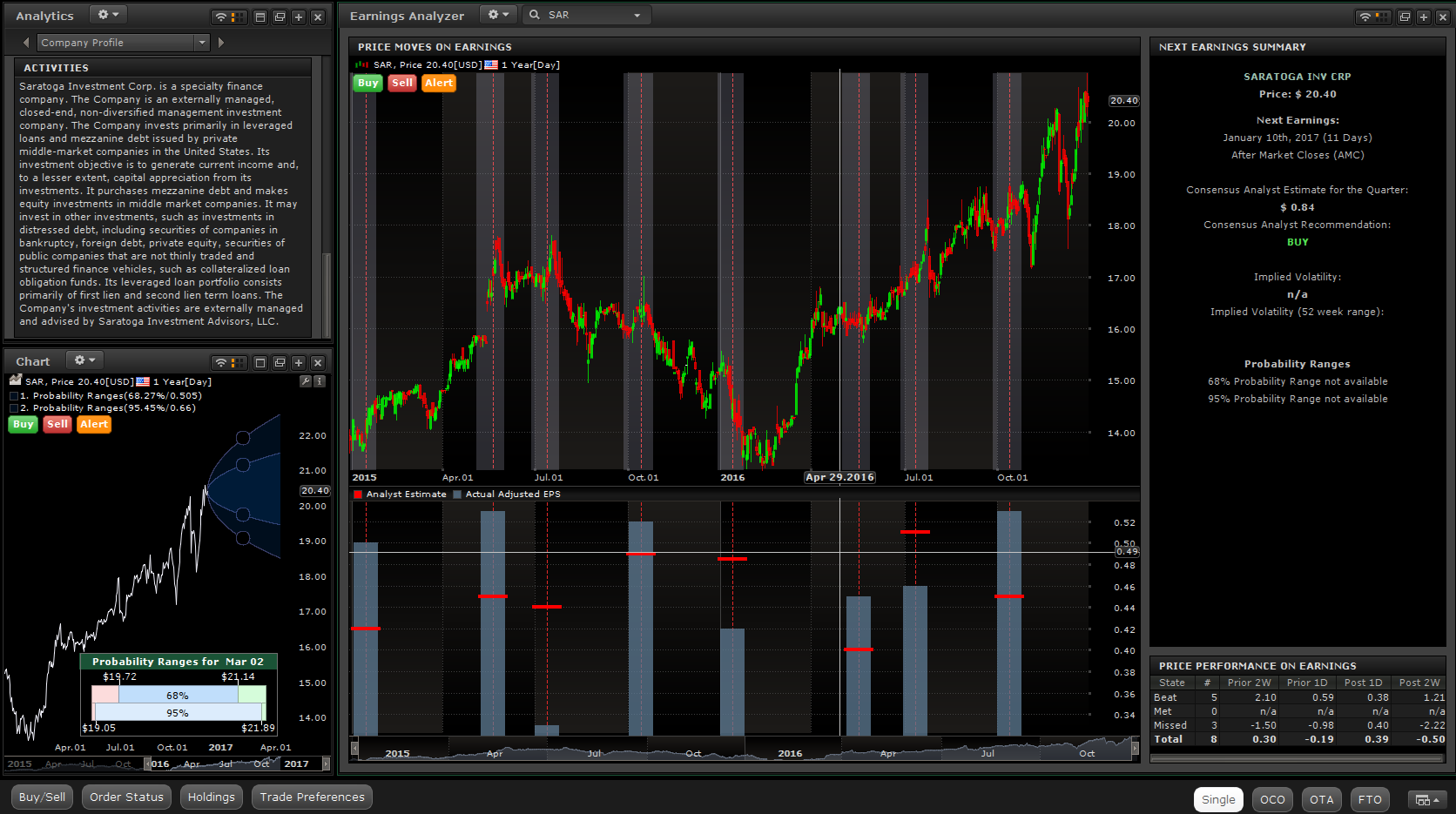1456x814 pixels.
Task: Click Buy button in Price Moves chart
Action: coord(368,84)
